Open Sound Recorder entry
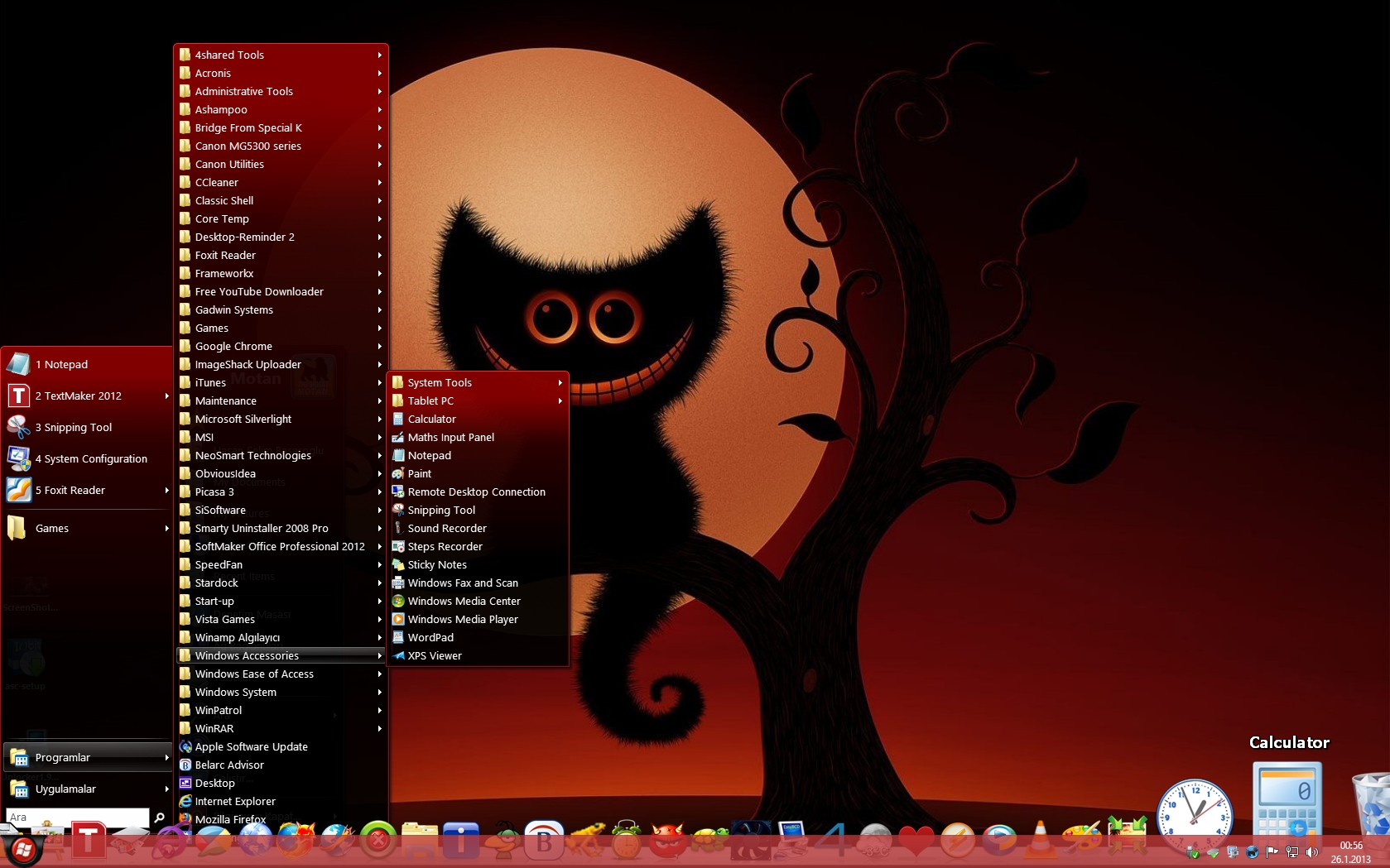Image resolution: width=1390 pixels, height=868 pixels. coord(478,528)
